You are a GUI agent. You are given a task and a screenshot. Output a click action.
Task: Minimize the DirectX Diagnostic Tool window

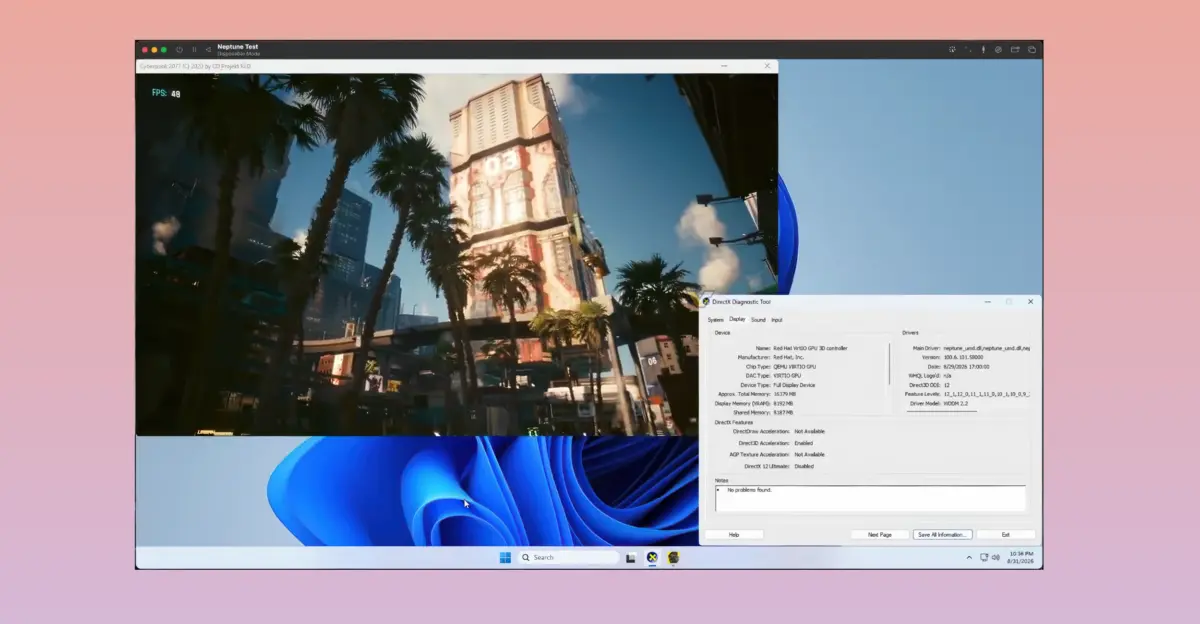988,301
